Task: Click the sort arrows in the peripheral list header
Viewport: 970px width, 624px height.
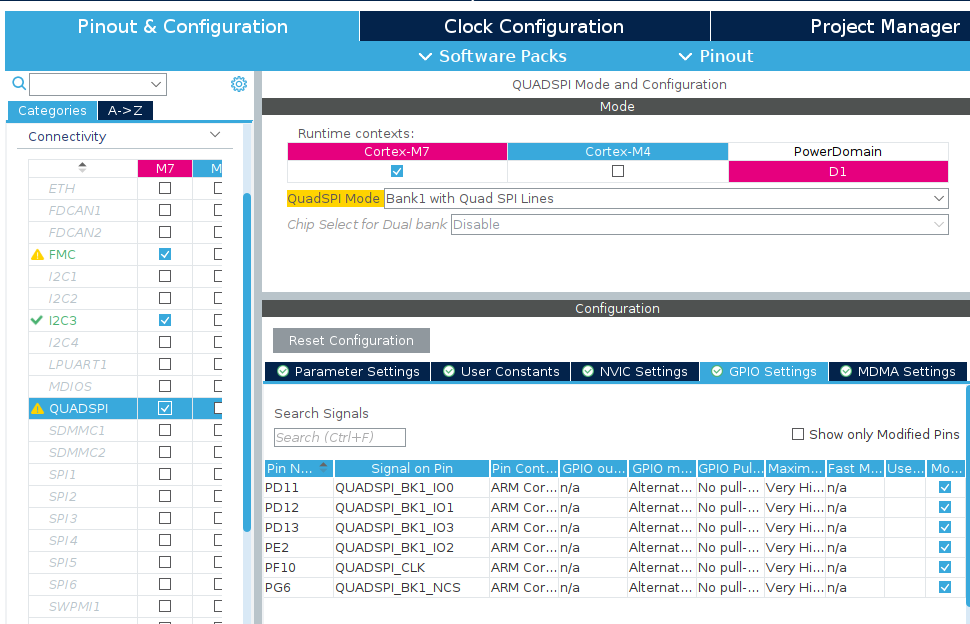Action: [82, 167]
